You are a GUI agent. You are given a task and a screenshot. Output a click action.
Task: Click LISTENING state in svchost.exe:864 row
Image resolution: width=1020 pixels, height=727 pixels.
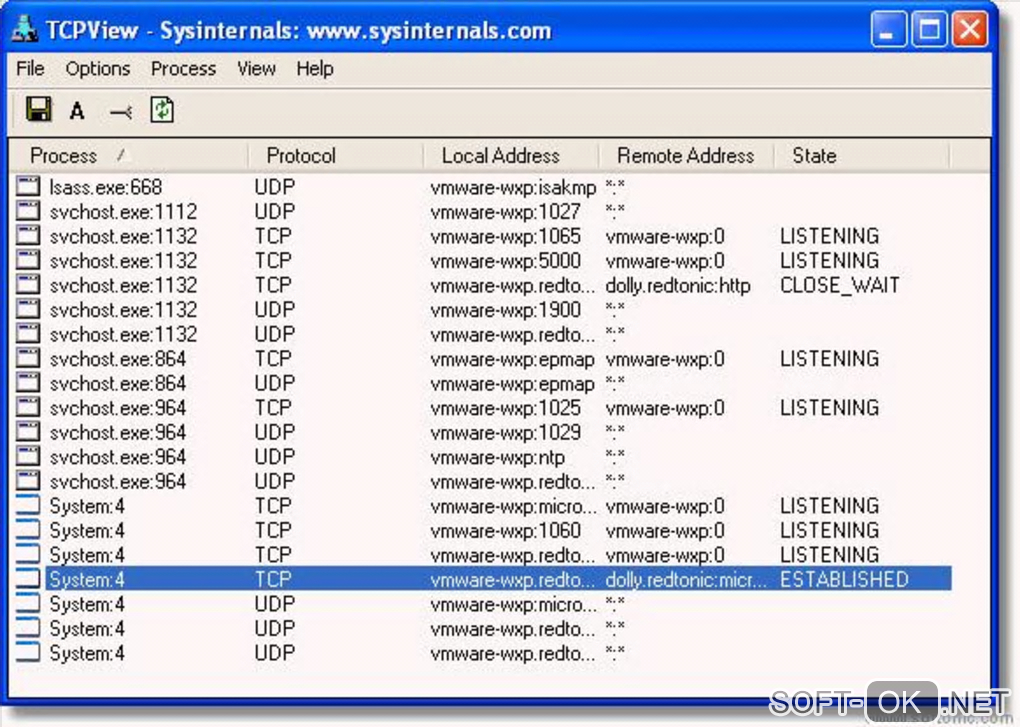829,358
